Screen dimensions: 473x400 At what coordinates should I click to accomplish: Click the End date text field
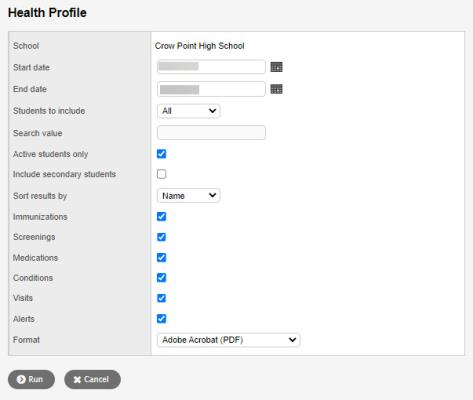(x=211, y=89)
